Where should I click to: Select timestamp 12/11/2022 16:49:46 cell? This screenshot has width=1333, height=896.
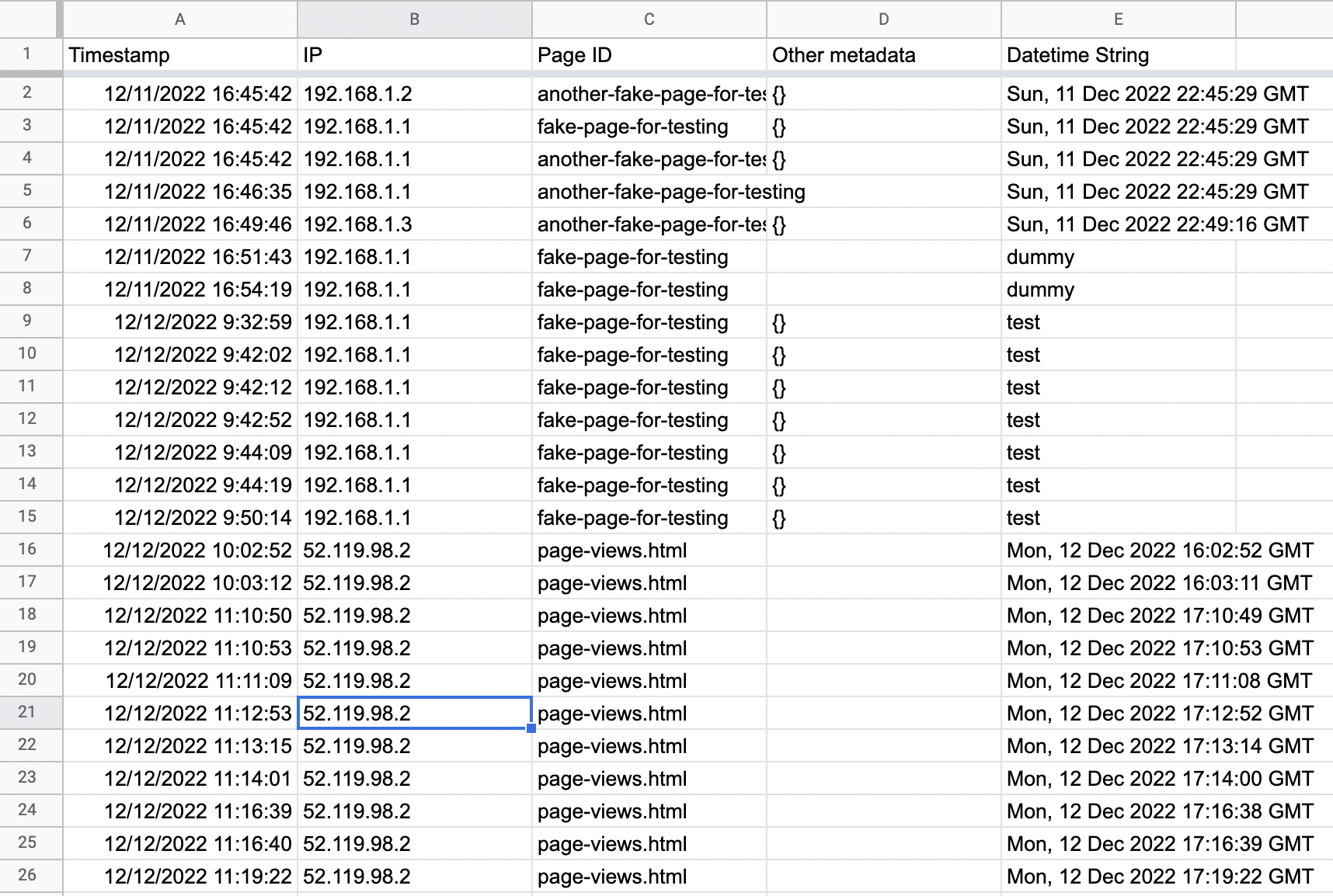coord(180,224)
